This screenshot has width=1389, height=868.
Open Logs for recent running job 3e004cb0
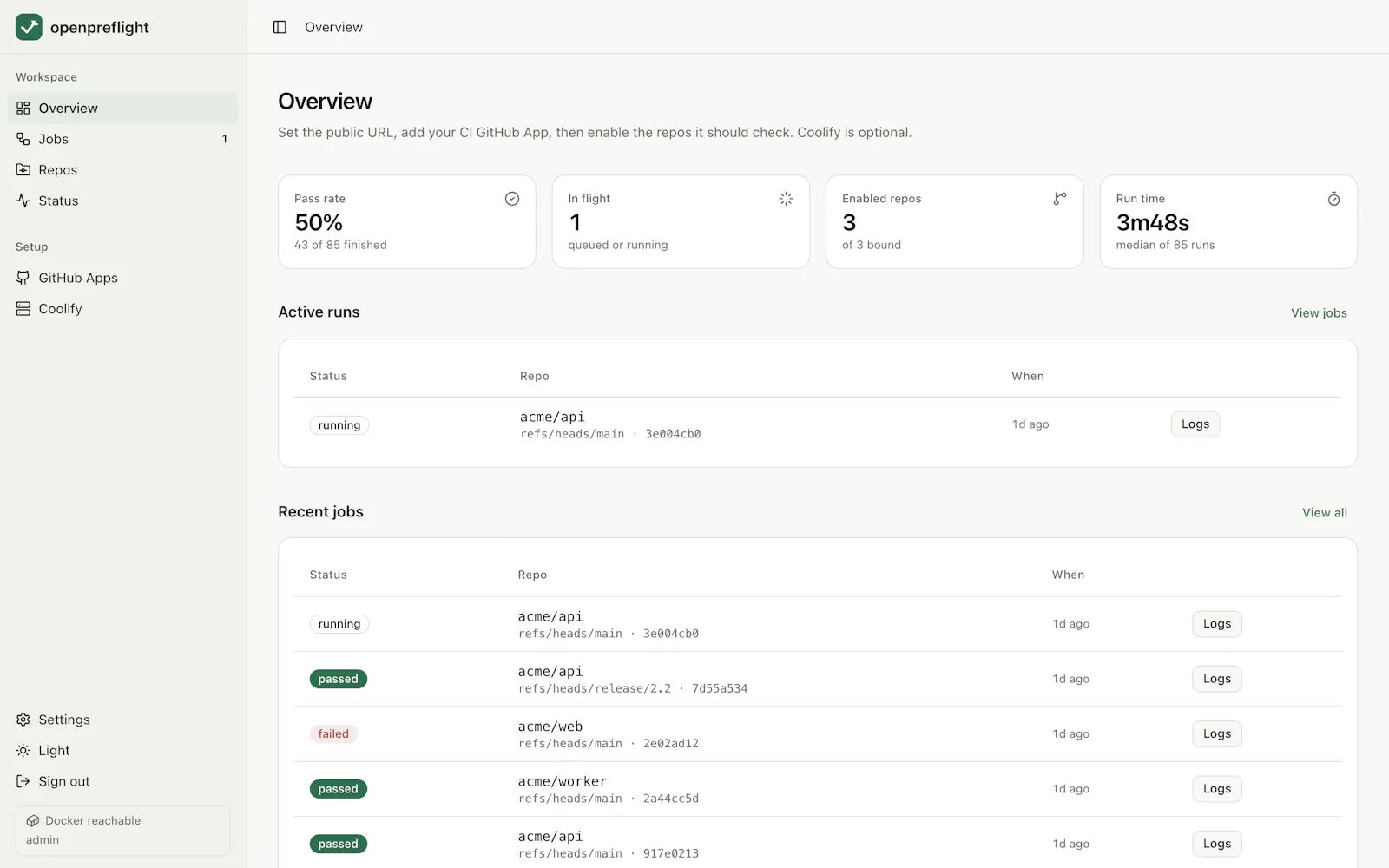click(x=1217, y=624)
